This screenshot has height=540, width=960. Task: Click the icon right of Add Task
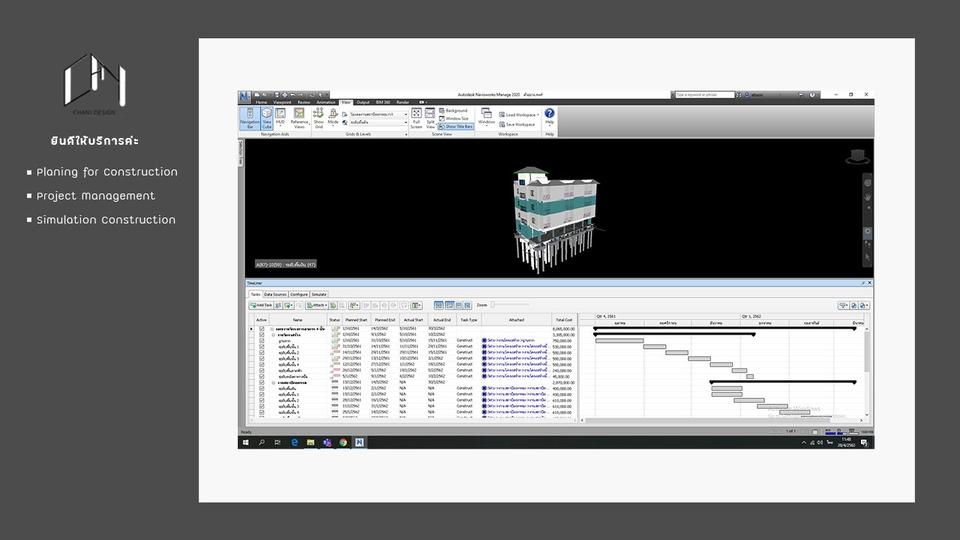pos(278,305)
